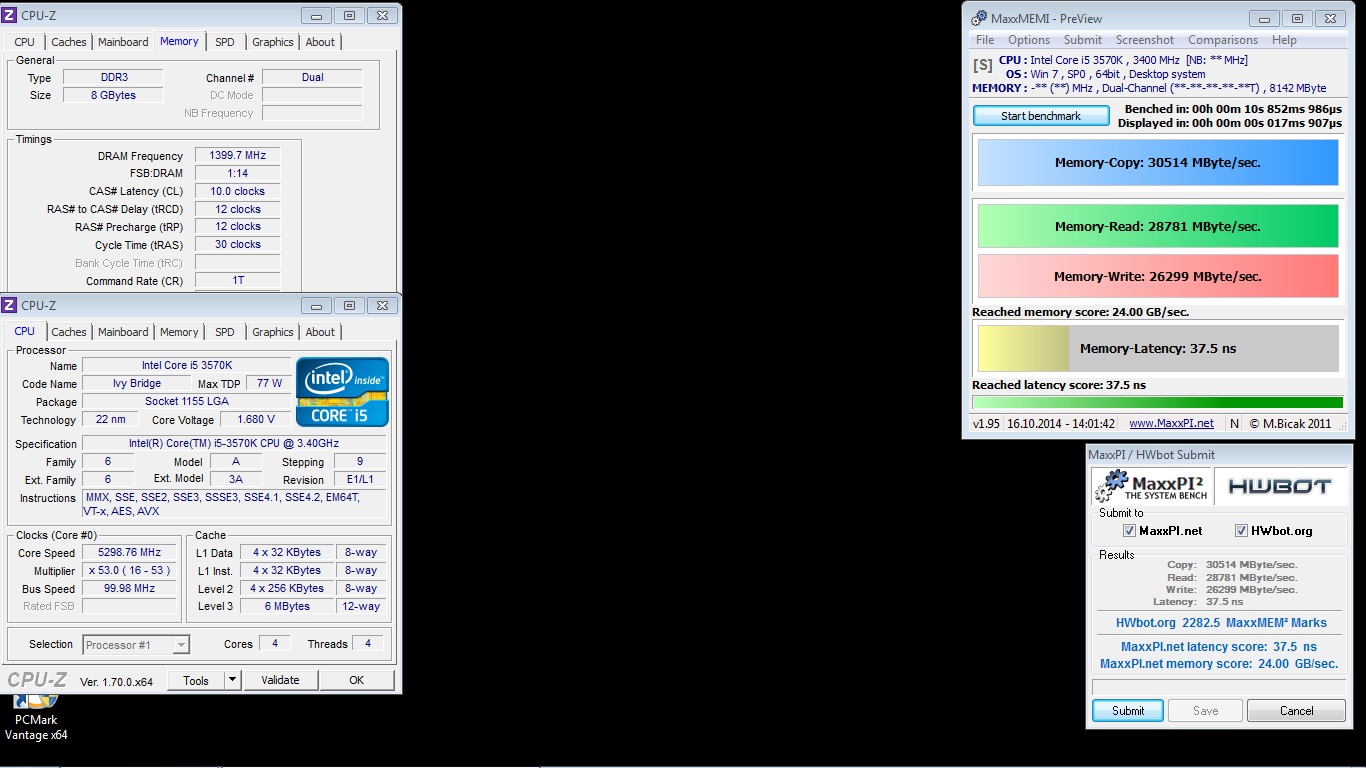The width and height of the screenshot is (1366, 768).
Task: Open the Mainboard tab in memory CPU-Z window
Action: [x=123, y=42]
